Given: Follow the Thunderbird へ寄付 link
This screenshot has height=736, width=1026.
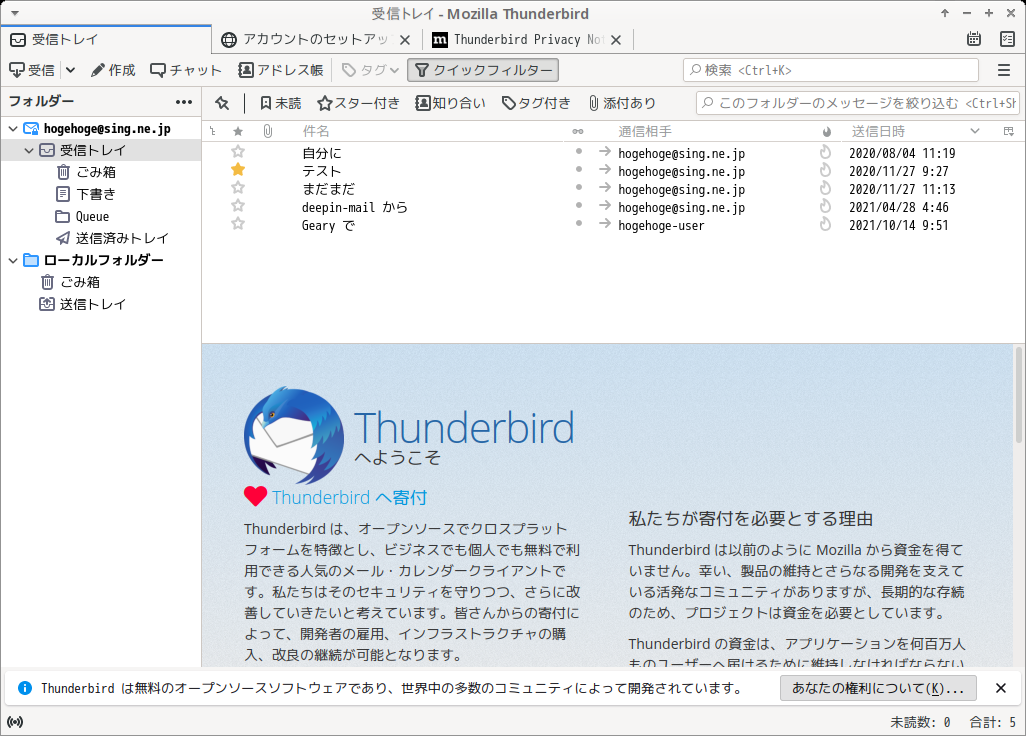Looking at the screenshot, I should click(349, 498).
